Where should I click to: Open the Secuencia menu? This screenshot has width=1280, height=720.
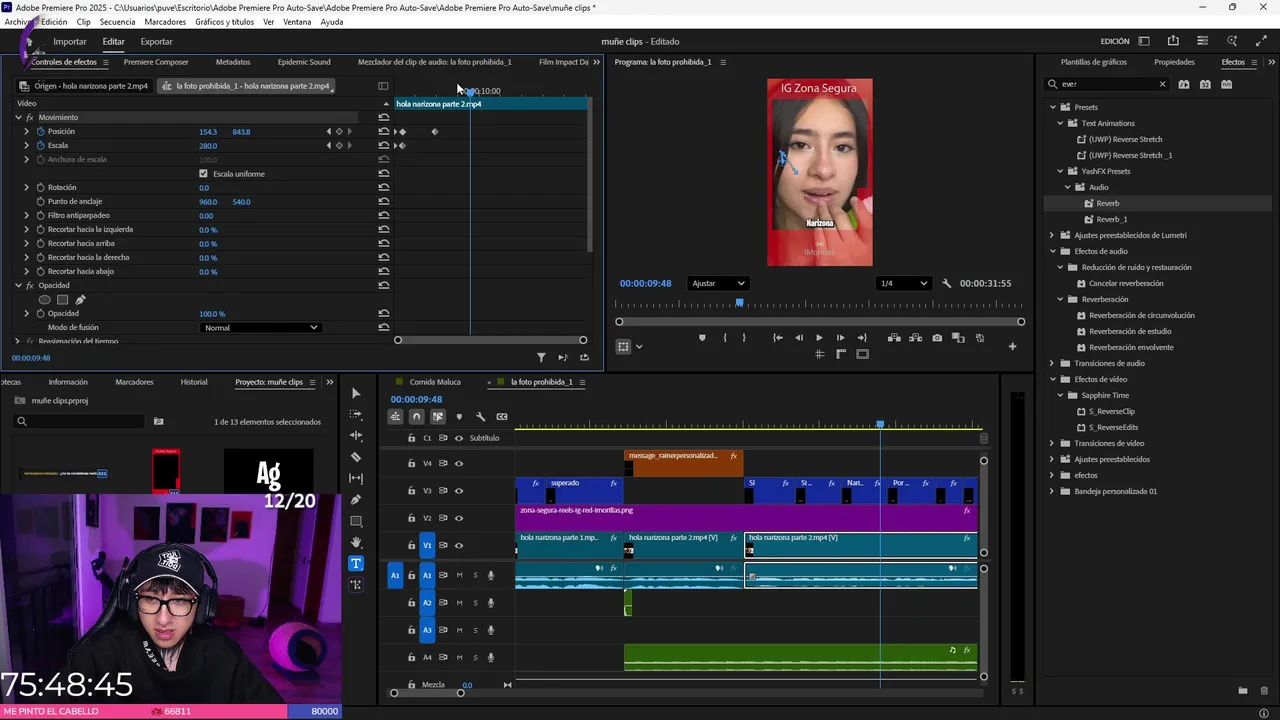pos(117,22)
